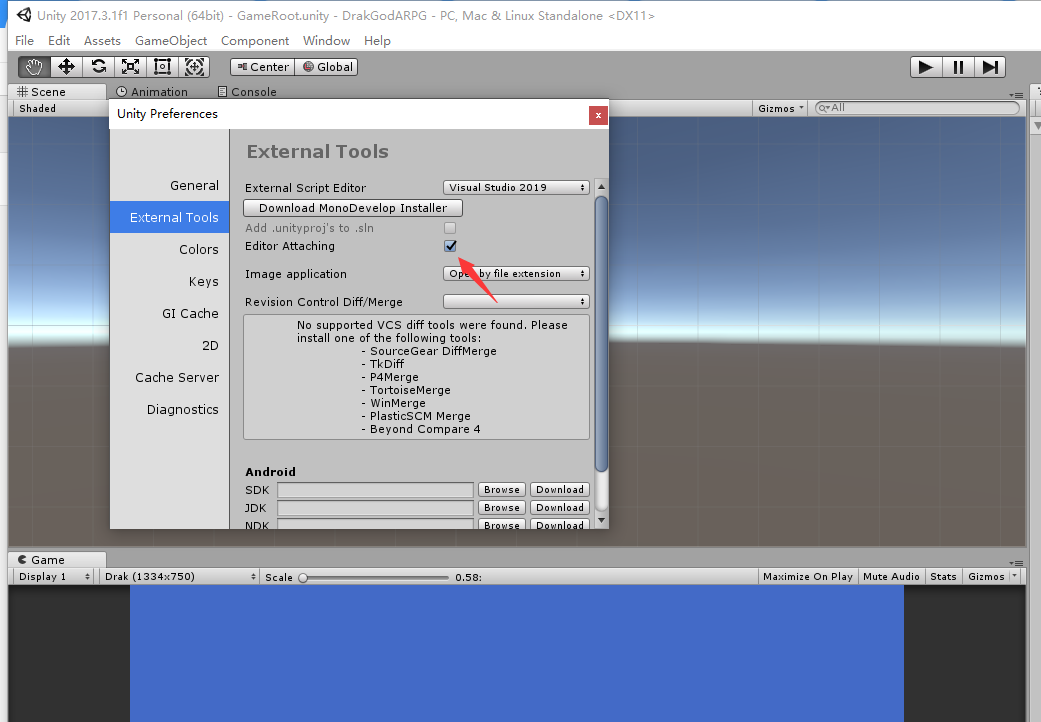Select the Hand tool in the toolbar
Screen dimensions: 1041x722
coord(32,66)
